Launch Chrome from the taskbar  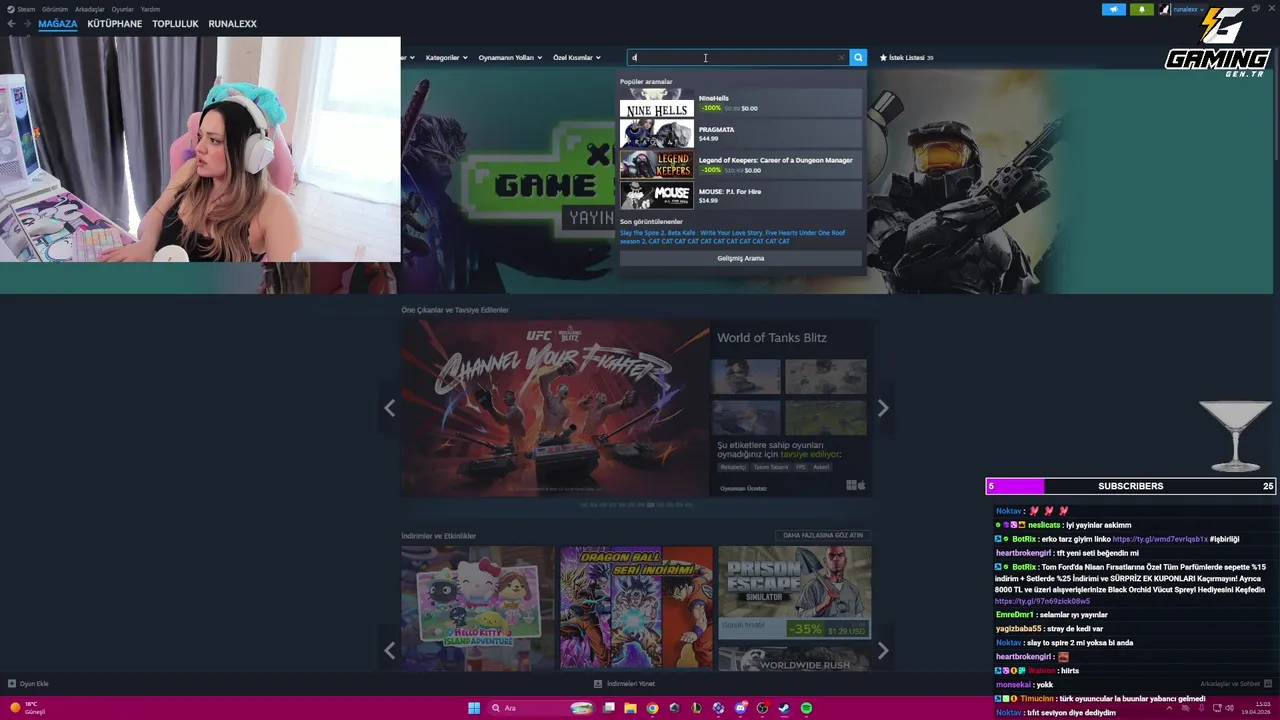click(652, 708)
